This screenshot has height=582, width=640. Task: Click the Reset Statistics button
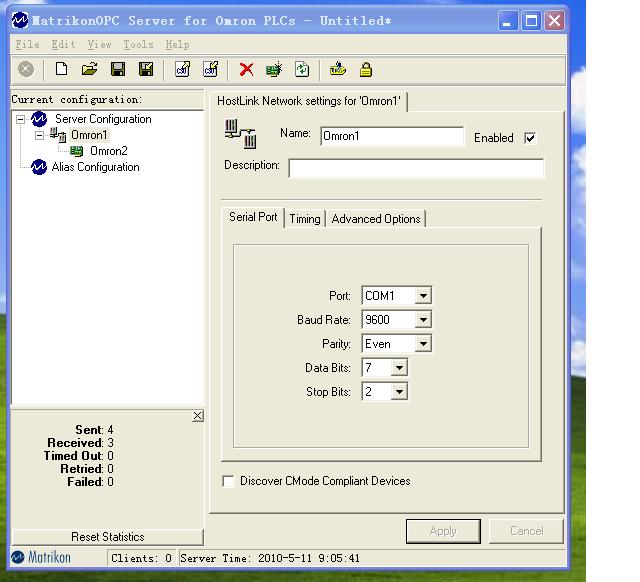tap(108, 537)
